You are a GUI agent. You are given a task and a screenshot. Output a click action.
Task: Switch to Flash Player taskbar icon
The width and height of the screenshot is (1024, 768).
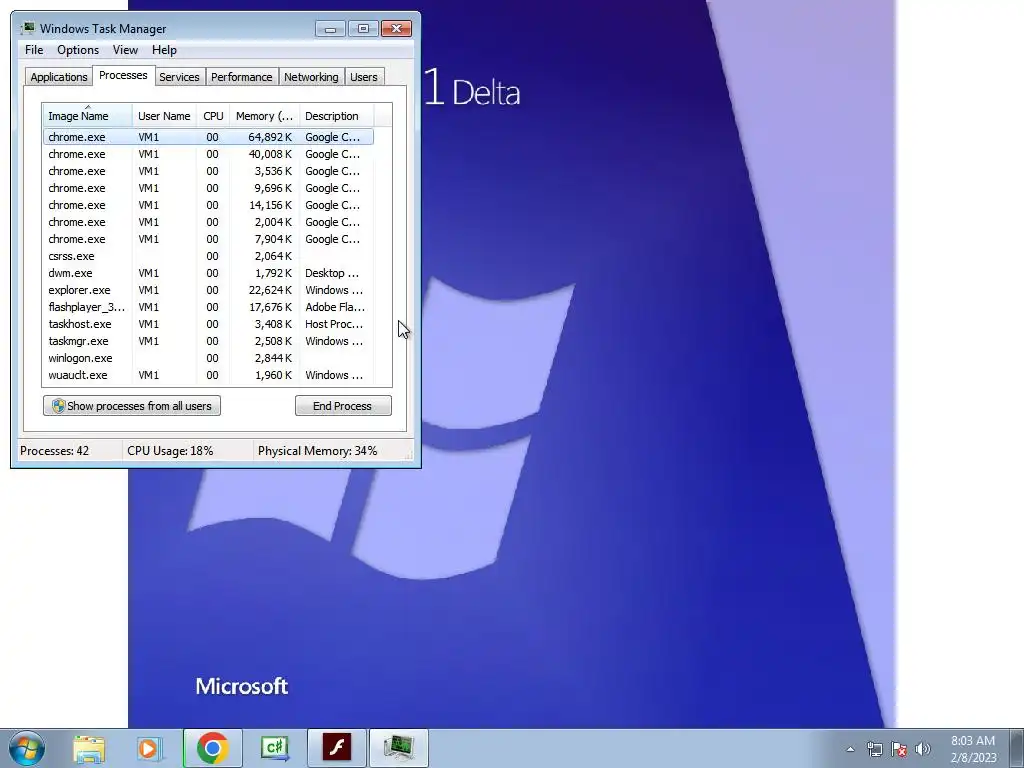(x=336, y=748)
